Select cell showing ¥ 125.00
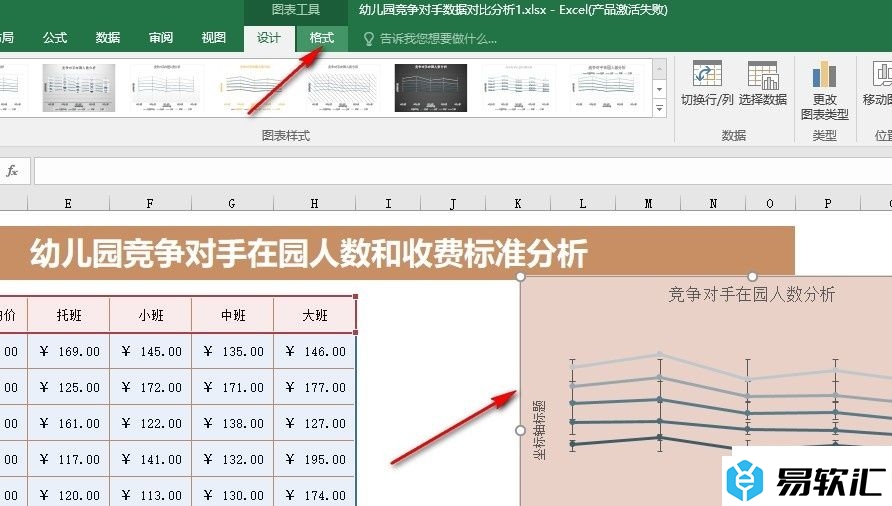This screenshot has width=892, height=506. coord(69,387)
